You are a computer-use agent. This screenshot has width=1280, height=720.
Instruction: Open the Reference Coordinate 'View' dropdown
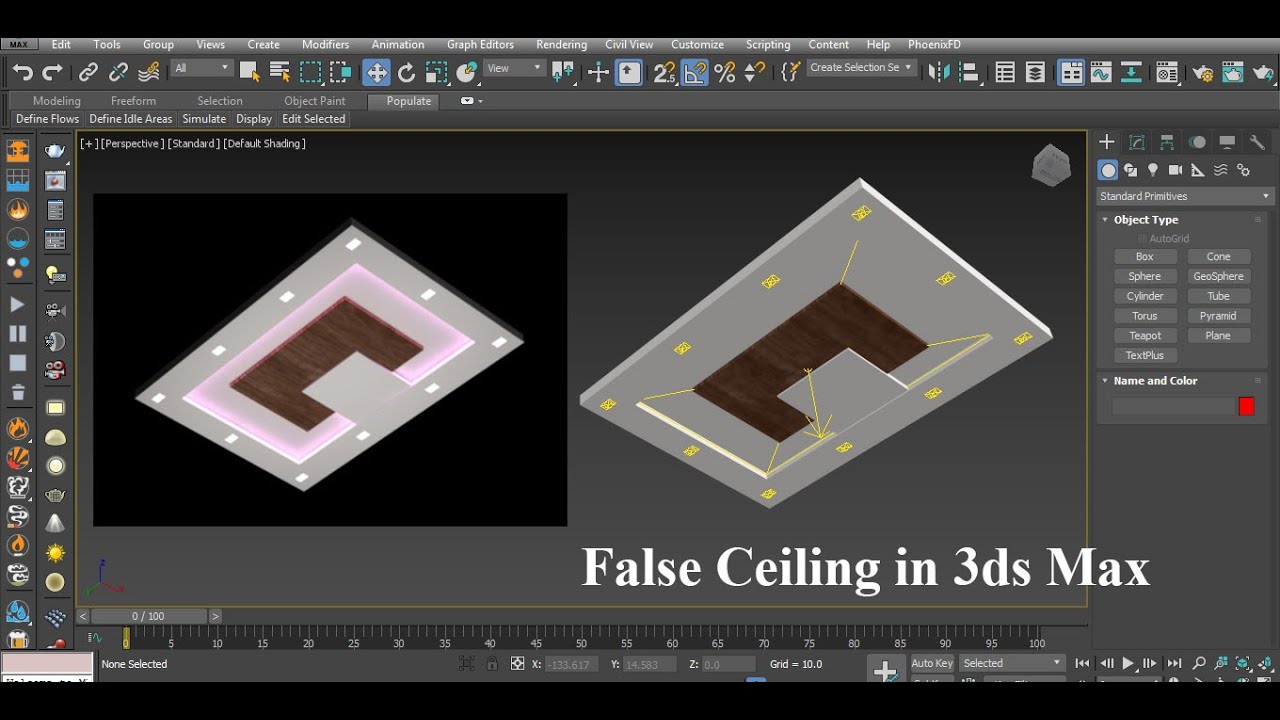coord(515,68)
